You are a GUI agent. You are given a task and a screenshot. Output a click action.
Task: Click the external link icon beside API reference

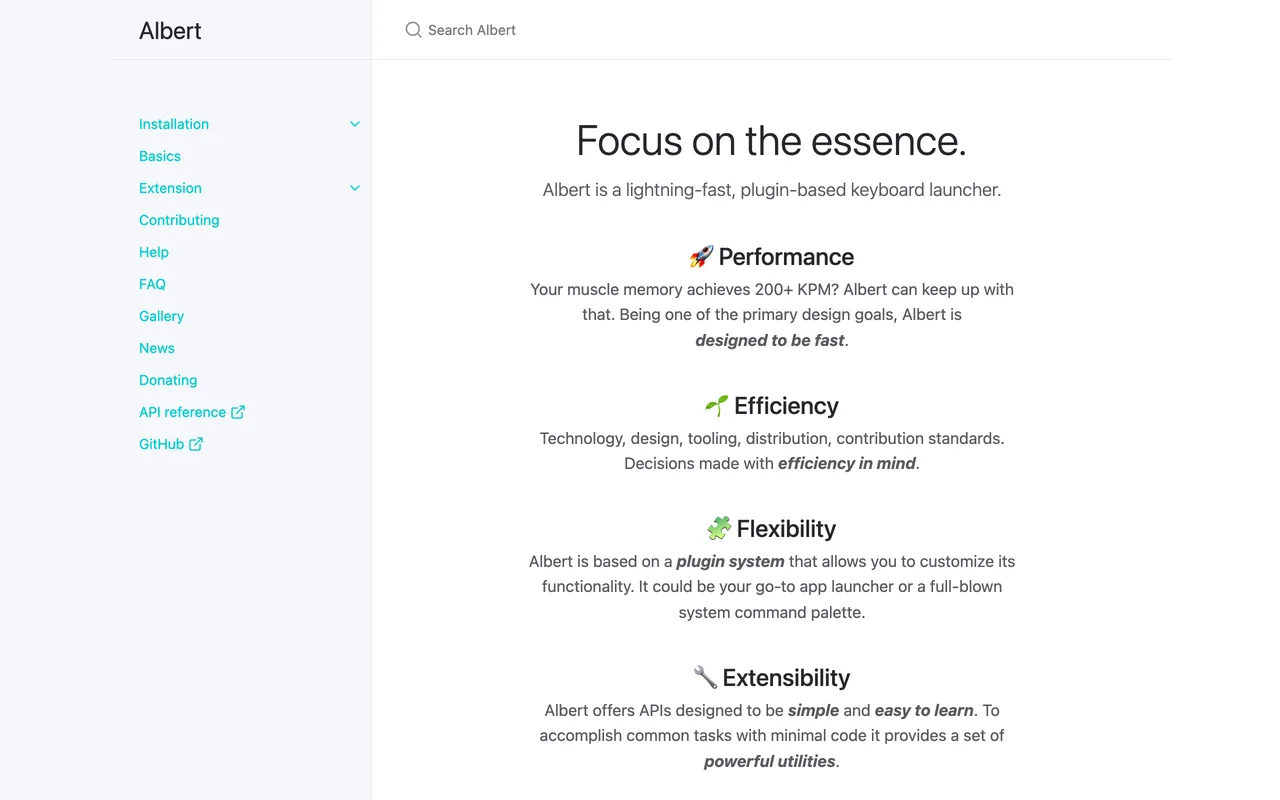pos(238,412)
